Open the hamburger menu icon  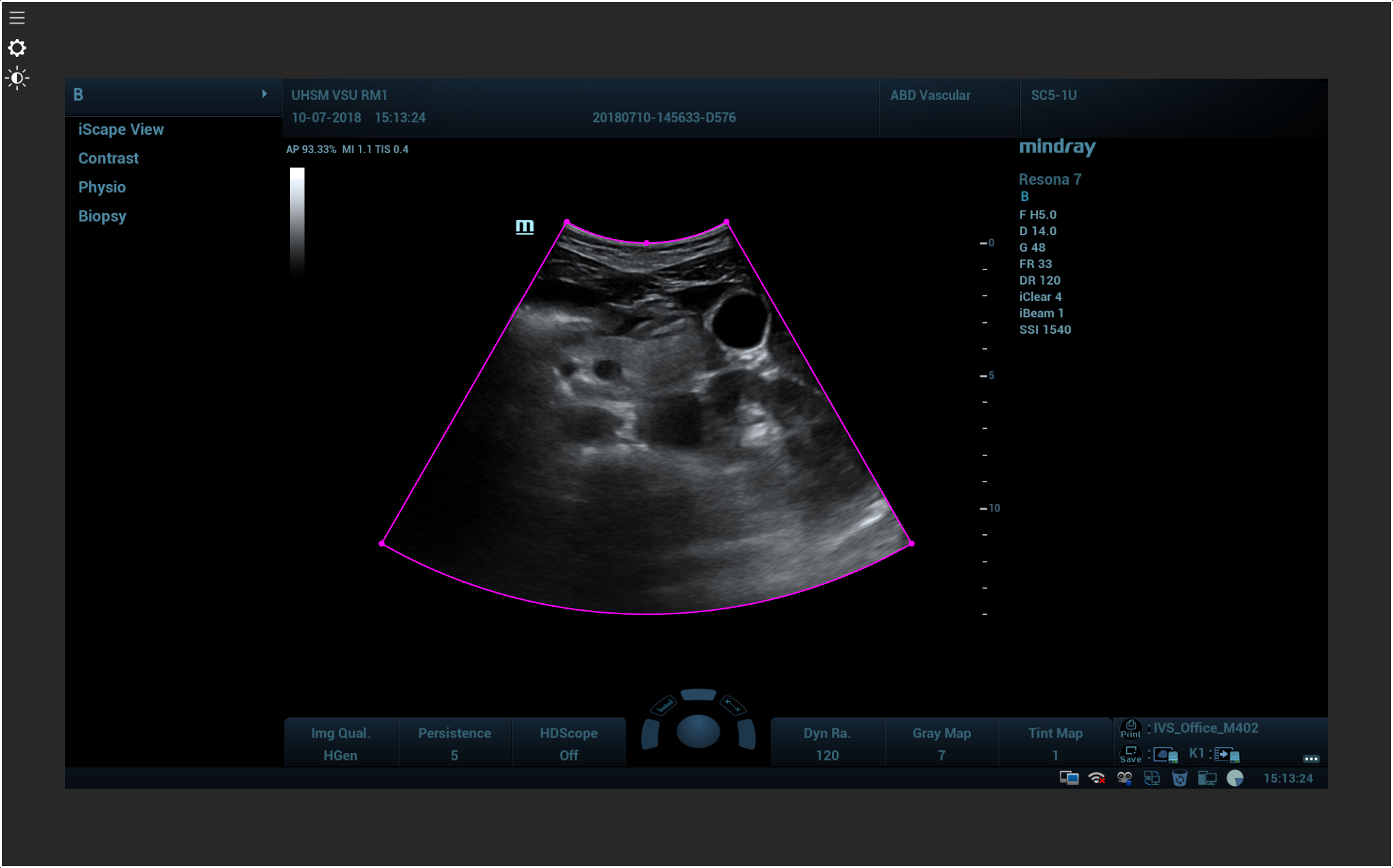point(17,18)
